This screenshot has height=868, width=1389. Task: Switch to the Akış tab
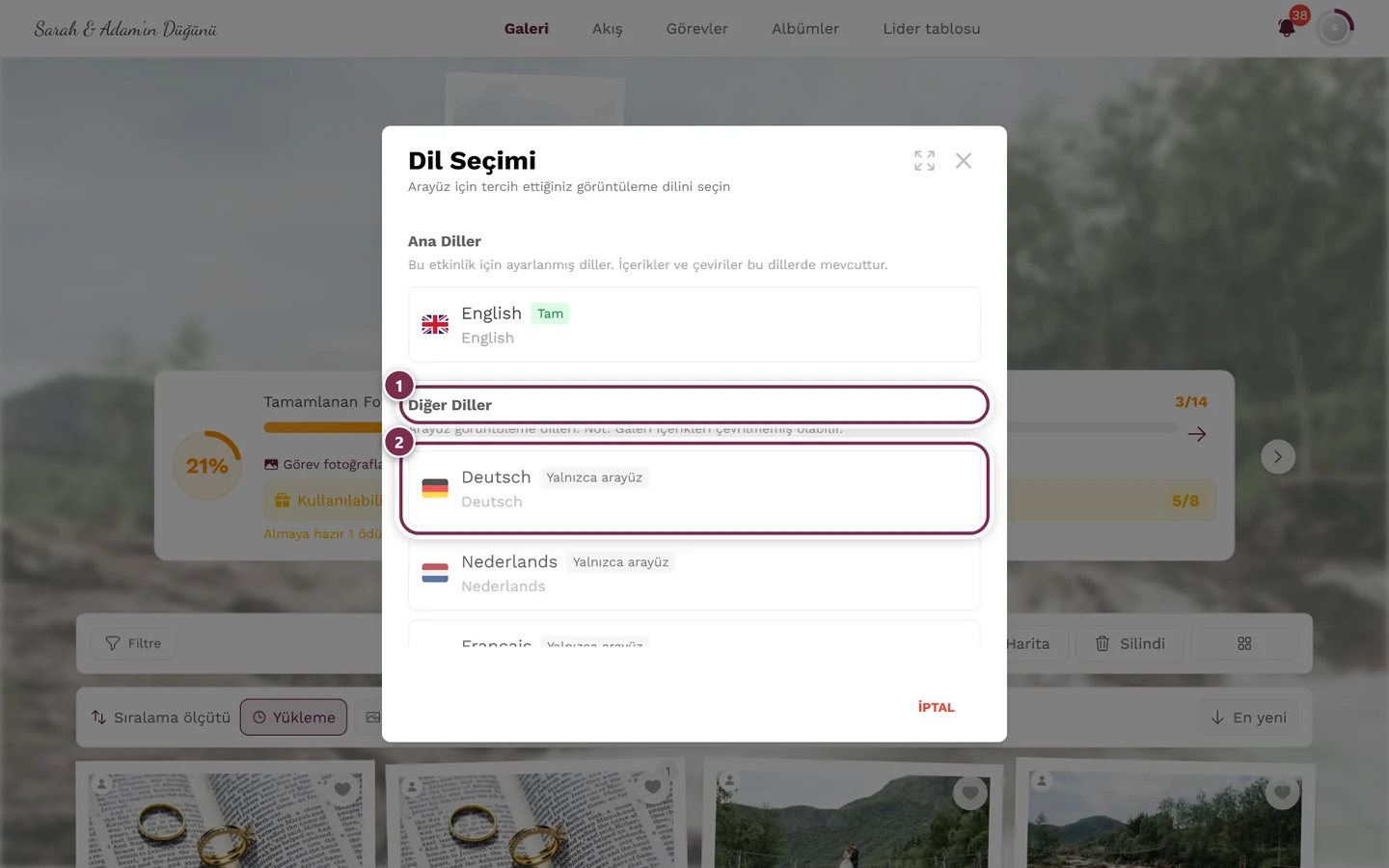point(608,29)
